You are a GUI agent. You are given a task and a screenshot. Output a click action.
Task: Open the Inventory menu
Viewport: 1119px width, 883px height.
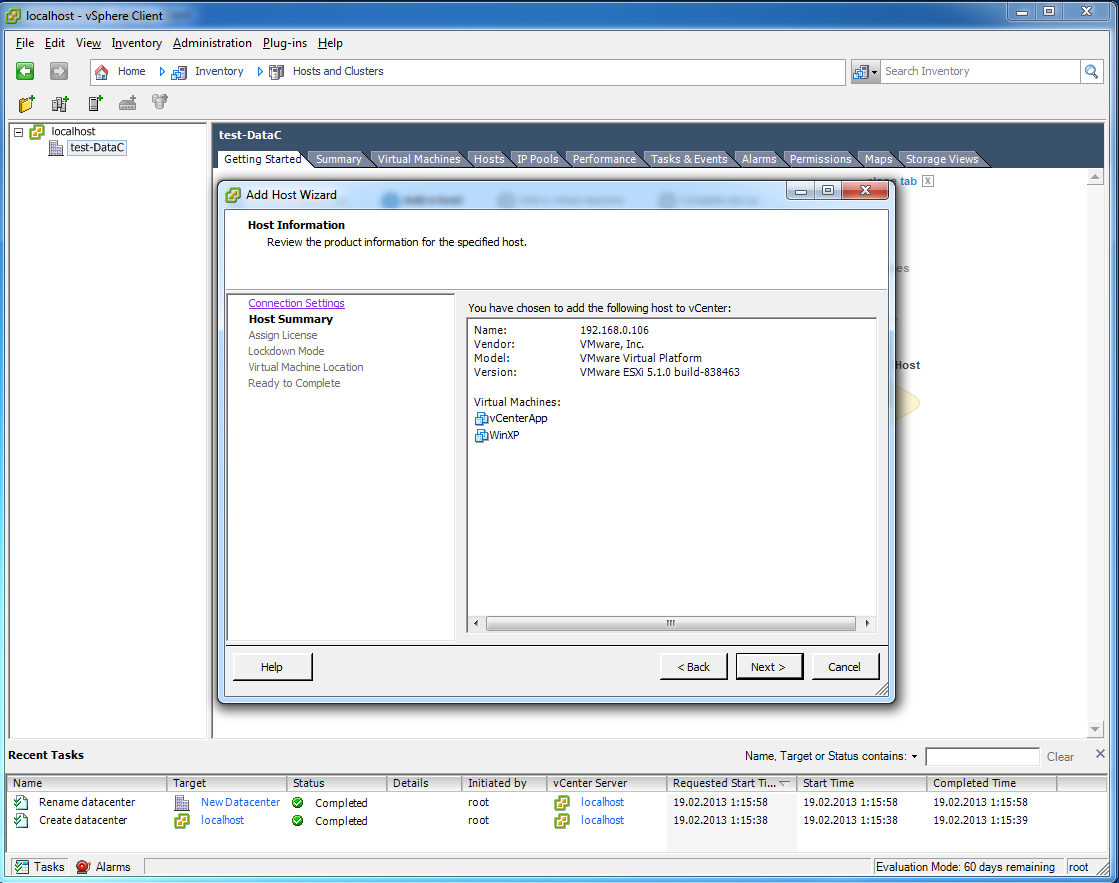point(136,43)
